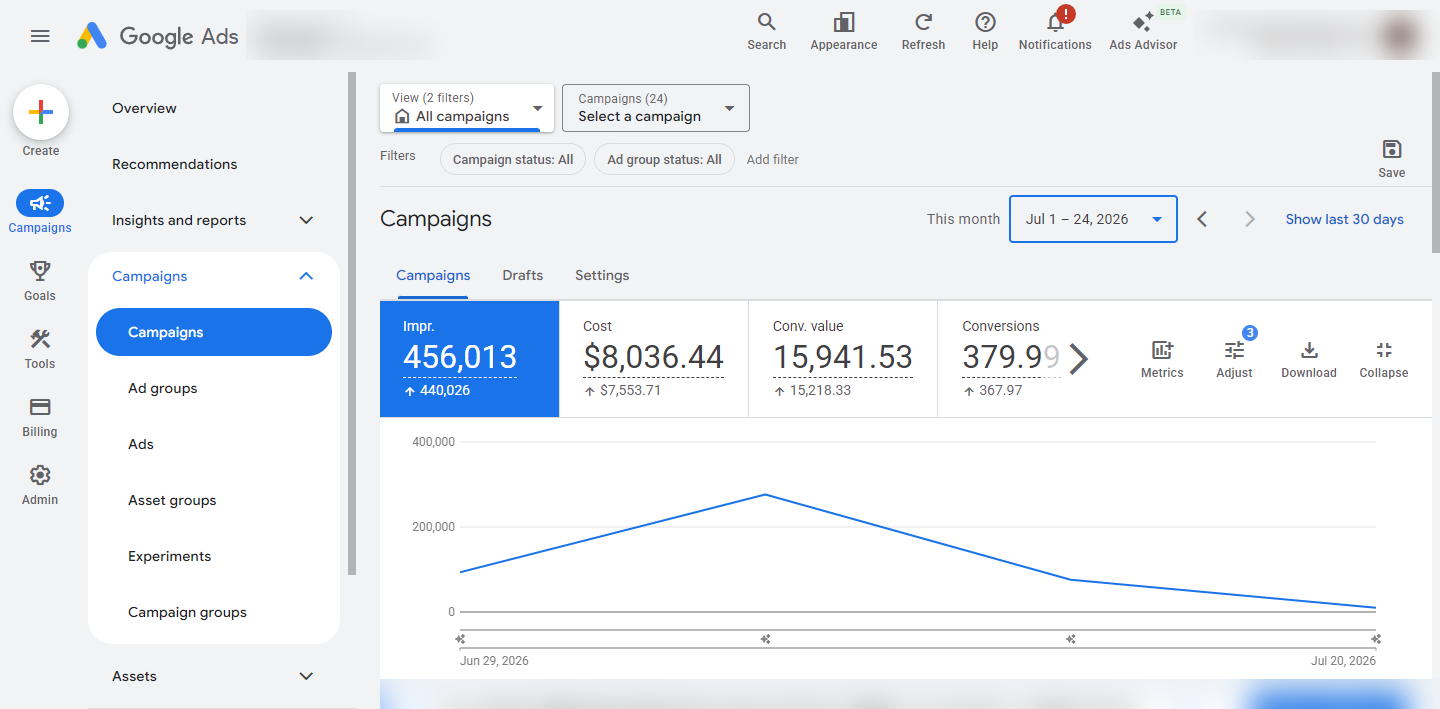Click the Create plus button

click(41, 112)
